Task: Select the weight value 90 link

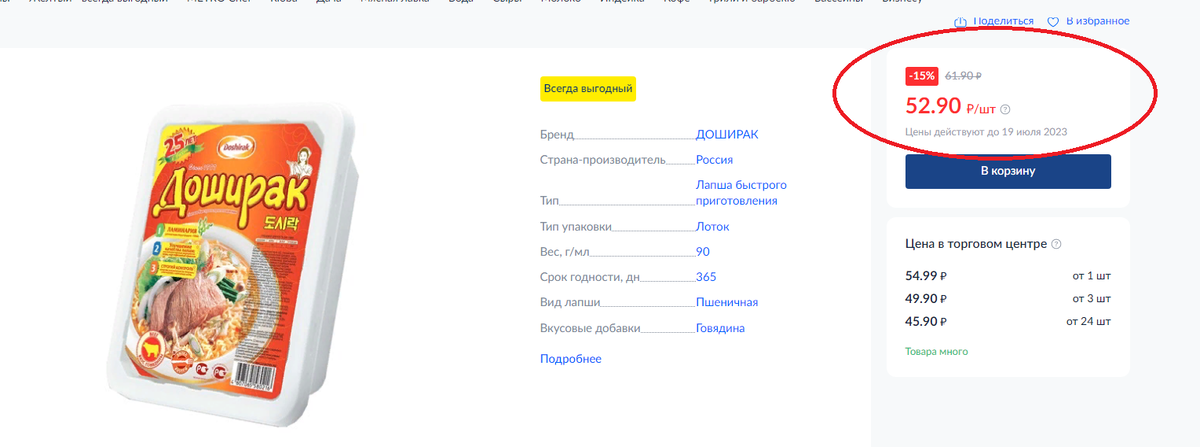Action: pyautogui.click(x=703, y=251)
